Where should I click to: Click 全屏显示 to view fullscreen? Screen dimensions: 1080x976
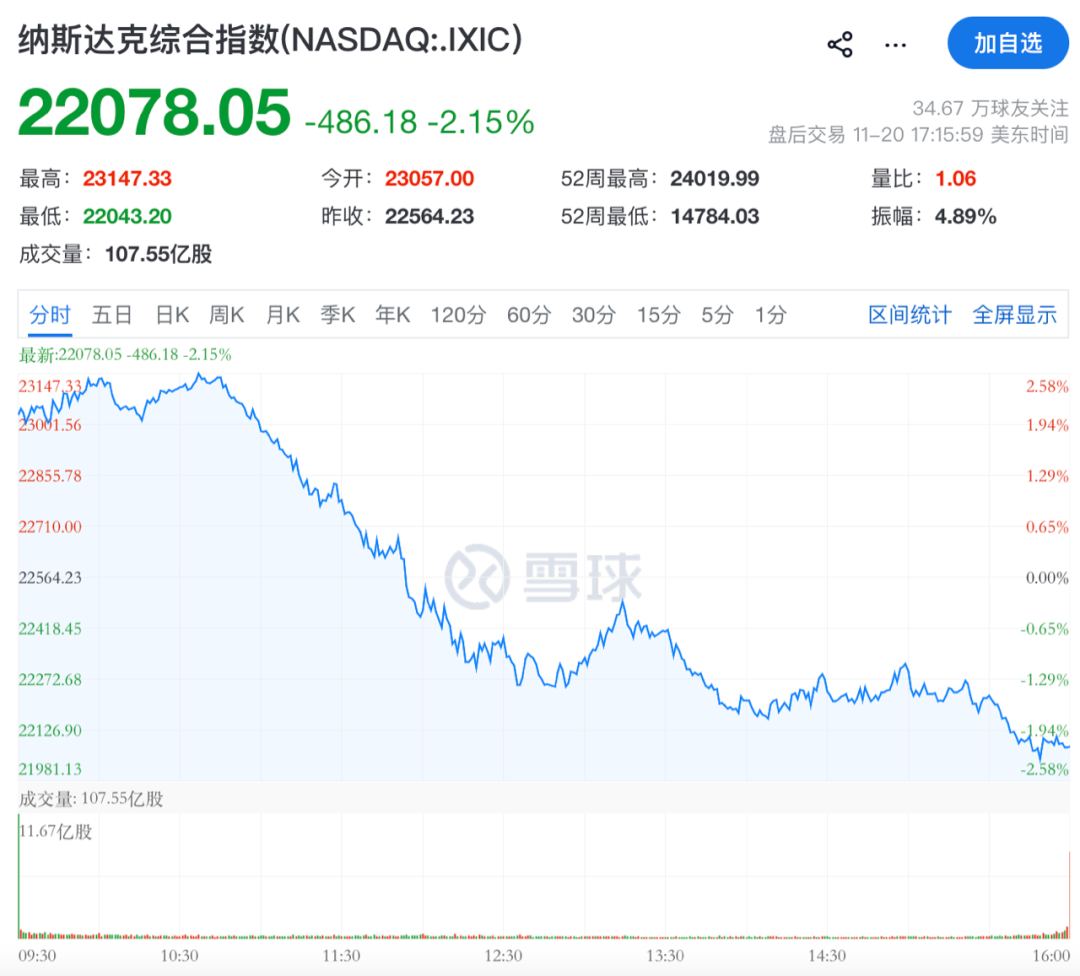point(1014,315)
